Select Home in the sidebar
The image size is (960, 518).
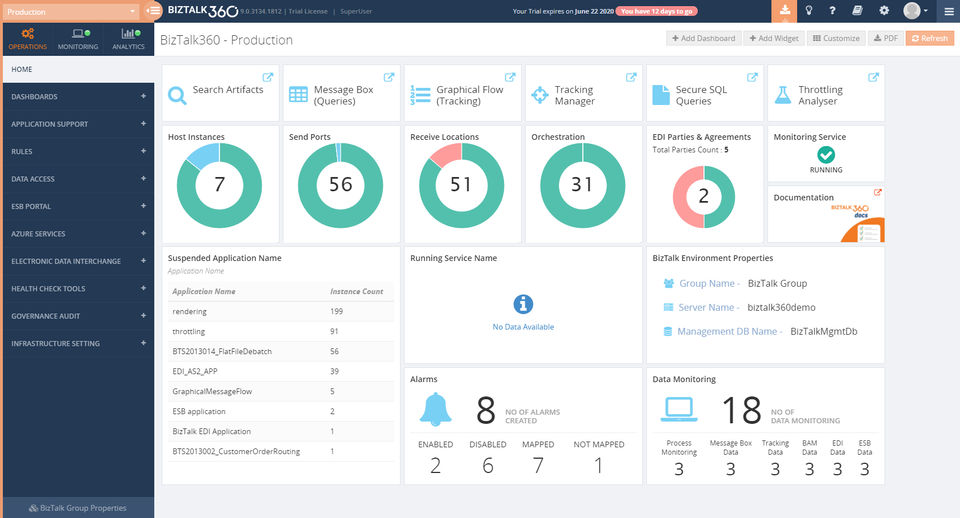(22, 69)
